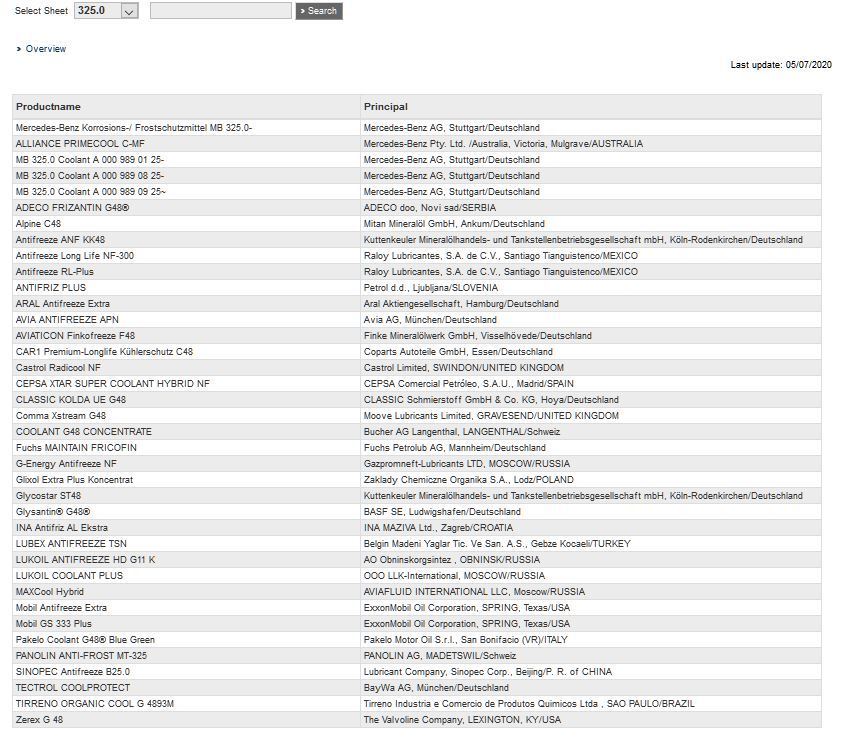Select the TECTROL COOLPROTECT product row

click(73, 688)
